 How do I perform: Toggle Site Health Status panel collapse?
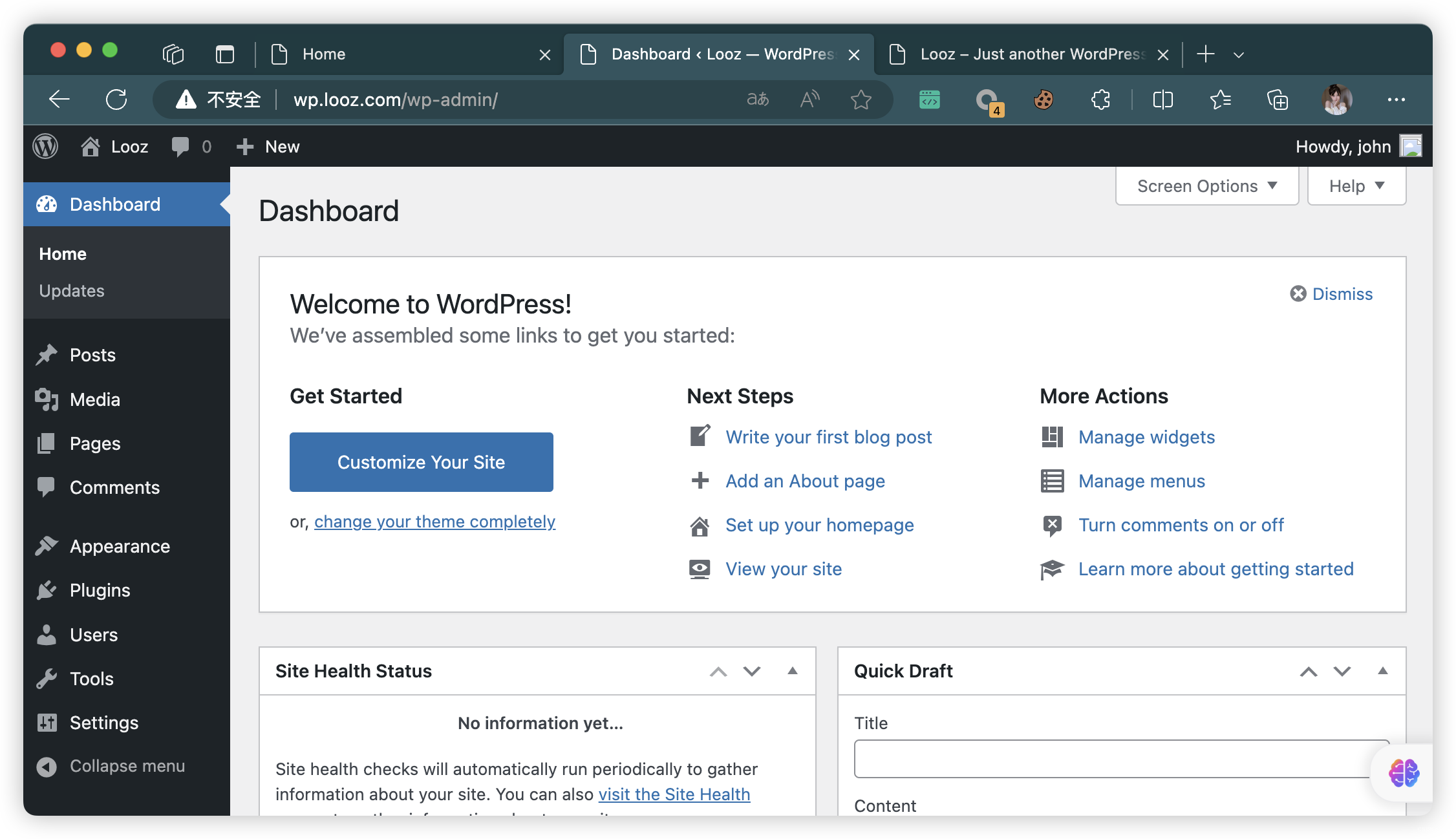point(792,671)
